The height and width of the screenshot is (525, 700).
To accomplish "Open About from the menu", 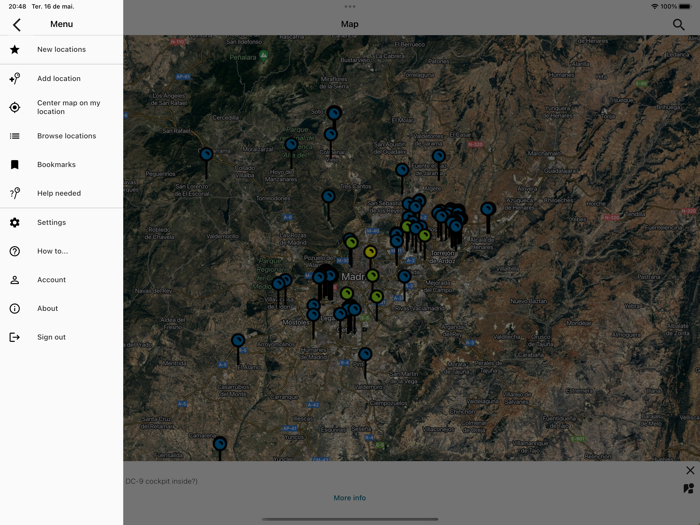I will (x=61, y=308).
